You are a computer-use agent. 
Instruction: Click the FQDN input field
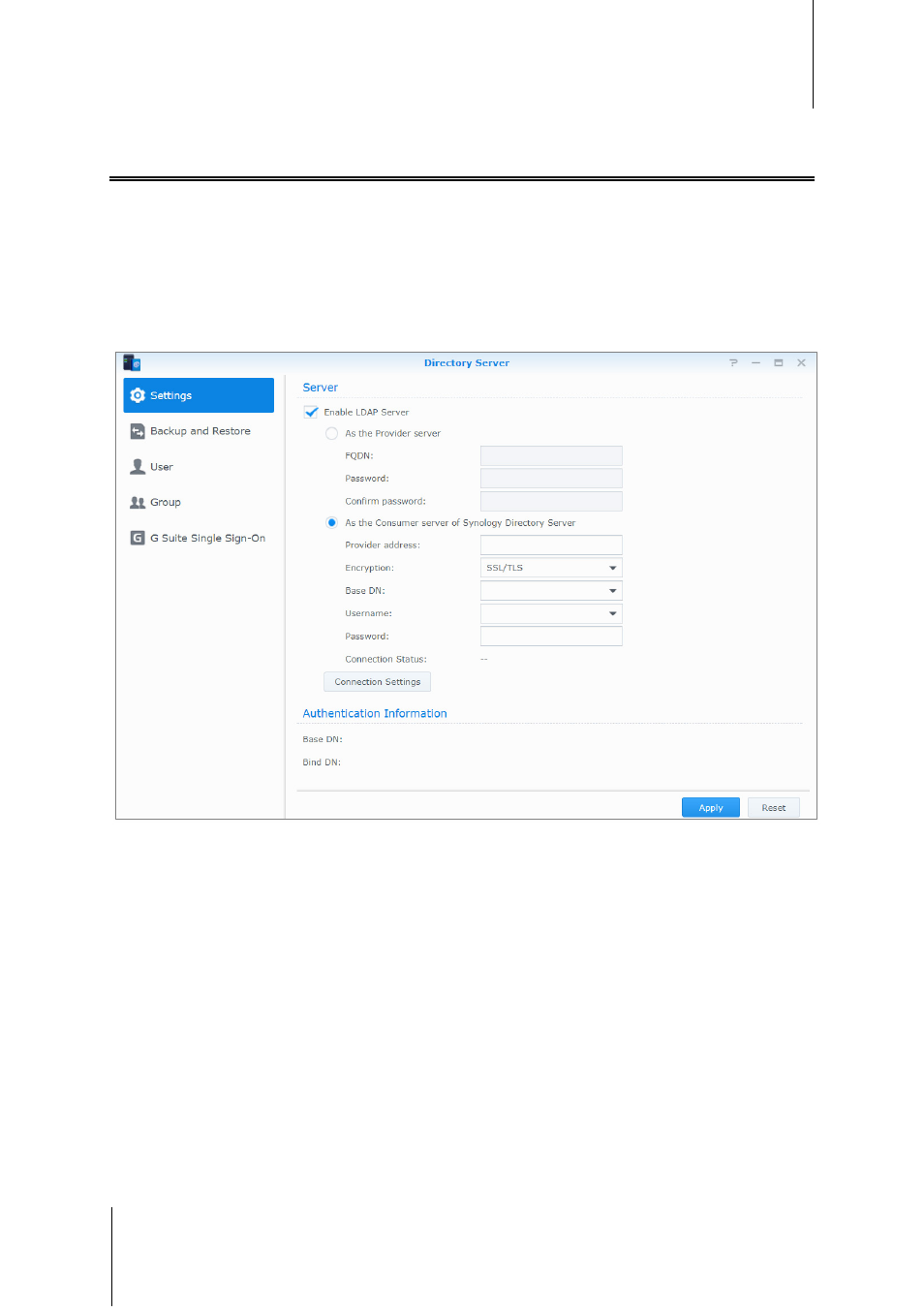551,455
